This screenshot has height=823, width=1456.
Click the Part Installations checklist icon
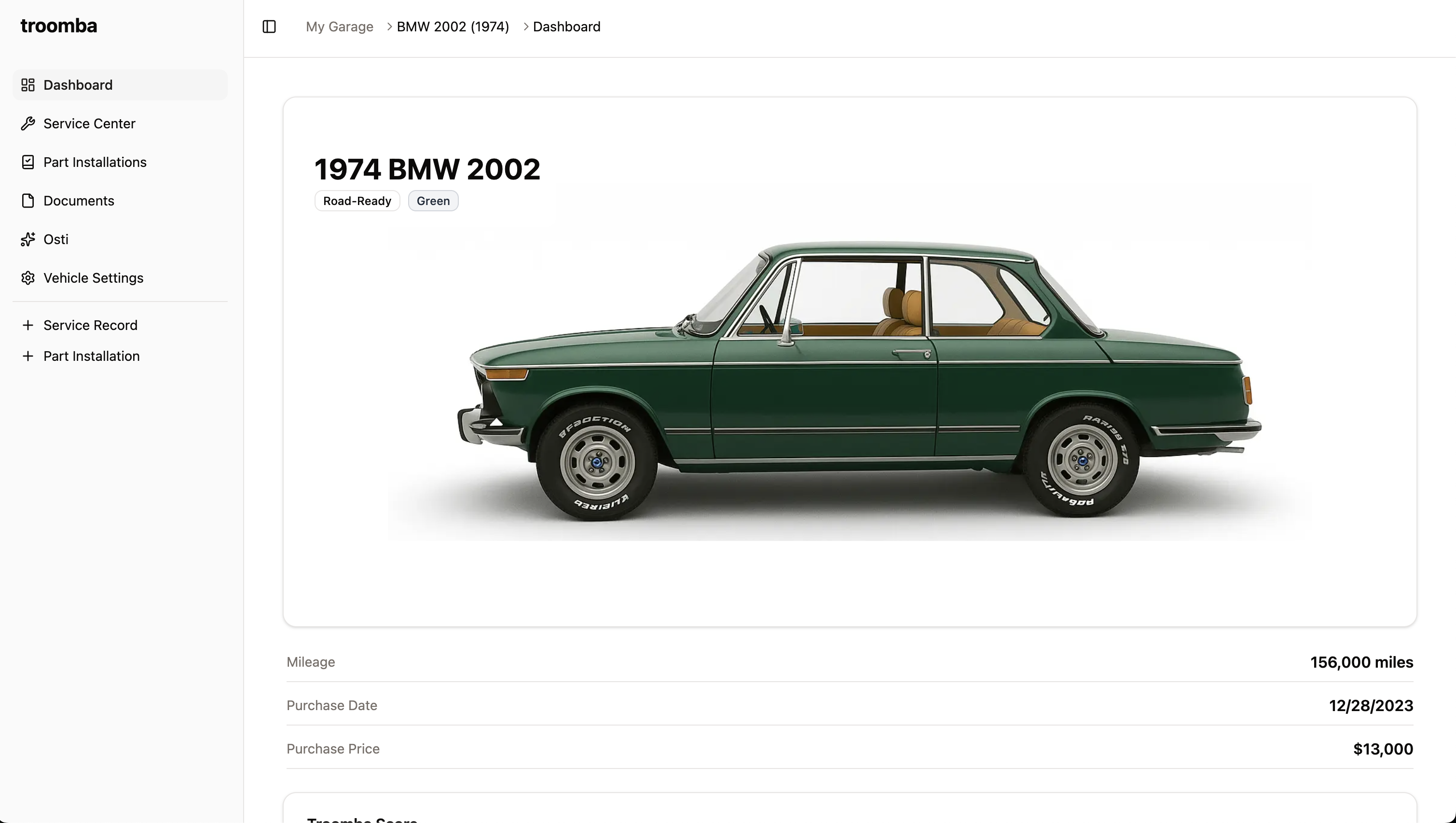pos(27,162)
